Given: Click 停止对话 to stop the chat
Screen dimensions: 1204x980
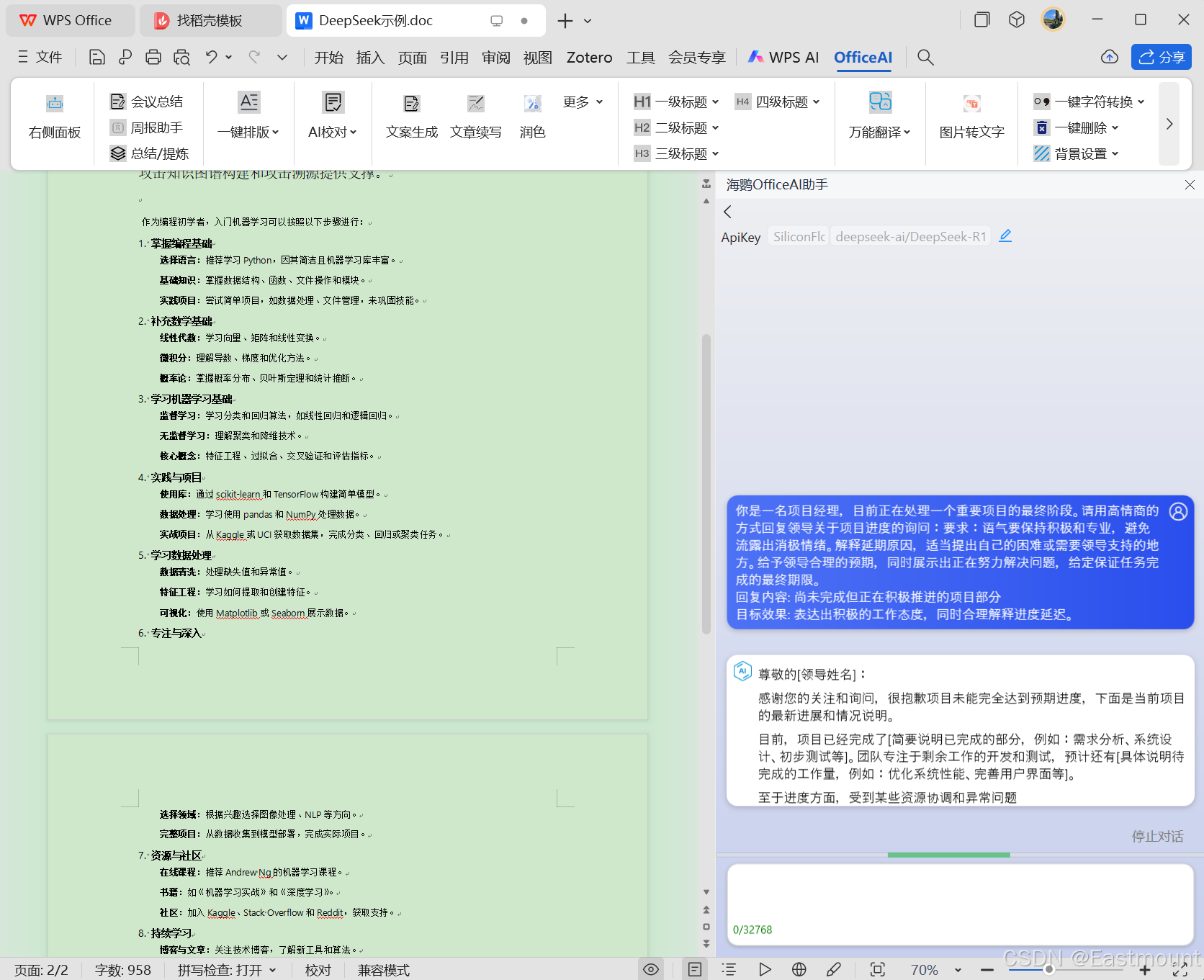Looking at the screenshot, I should click(1157, 836).
